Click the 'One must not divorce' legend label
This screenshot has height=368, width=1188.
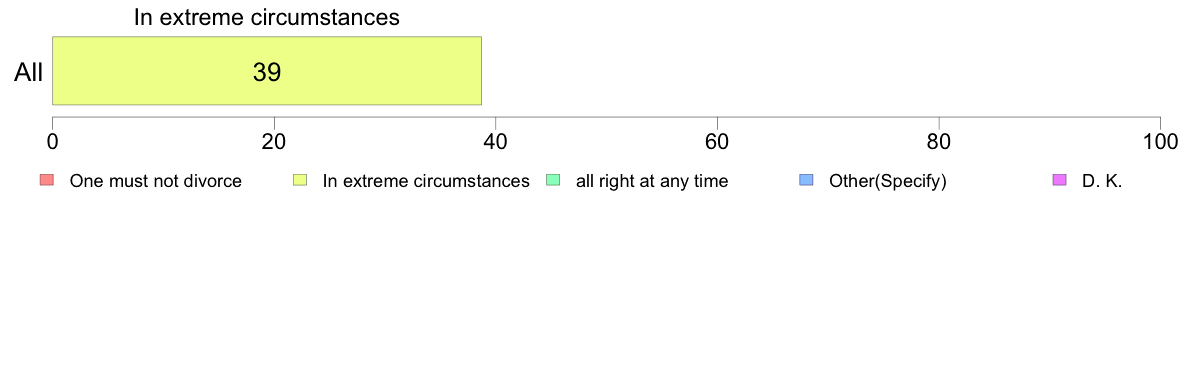coord(155,182)
